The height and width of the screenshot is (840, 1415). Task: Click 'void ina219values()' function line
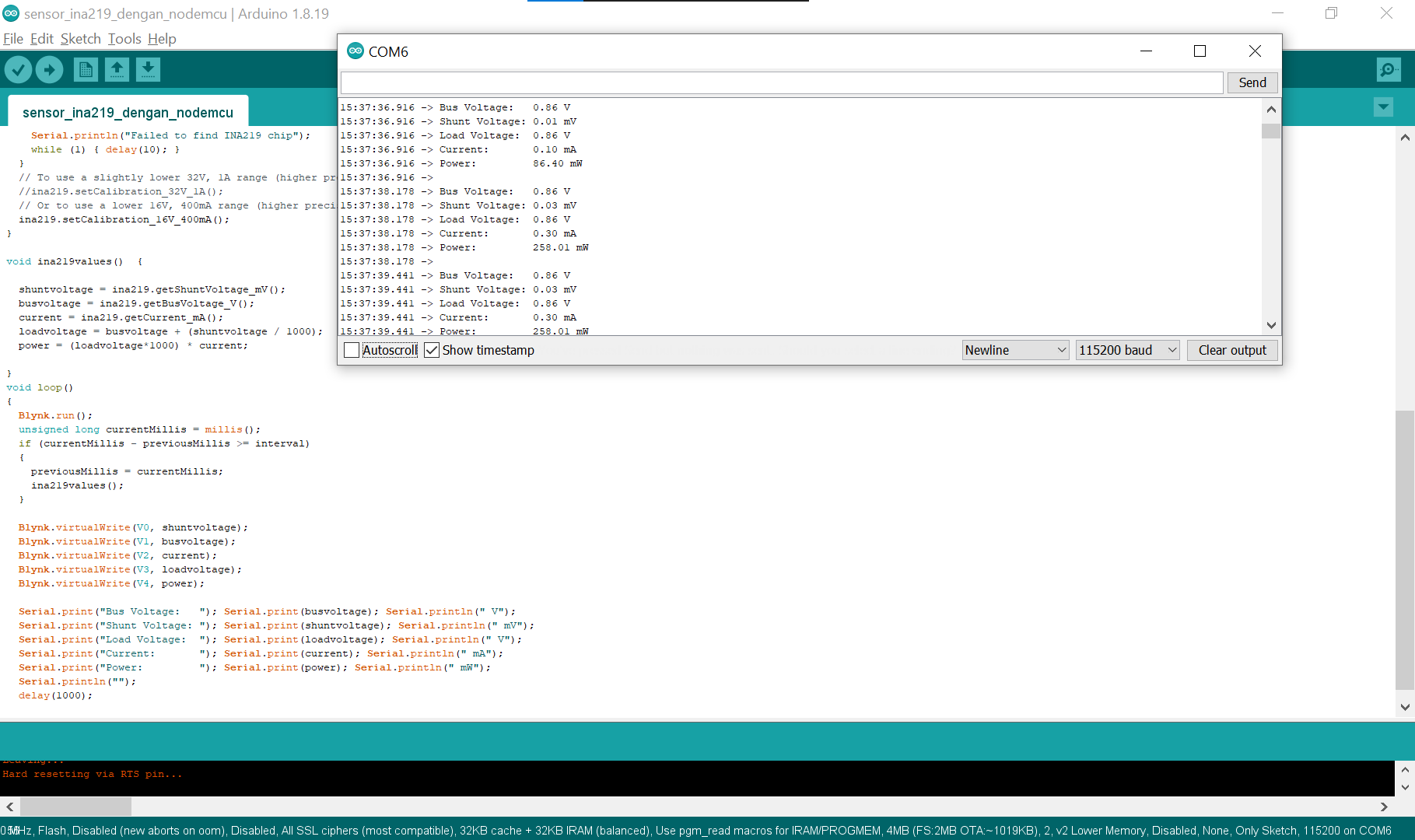(x=75, y=261)
